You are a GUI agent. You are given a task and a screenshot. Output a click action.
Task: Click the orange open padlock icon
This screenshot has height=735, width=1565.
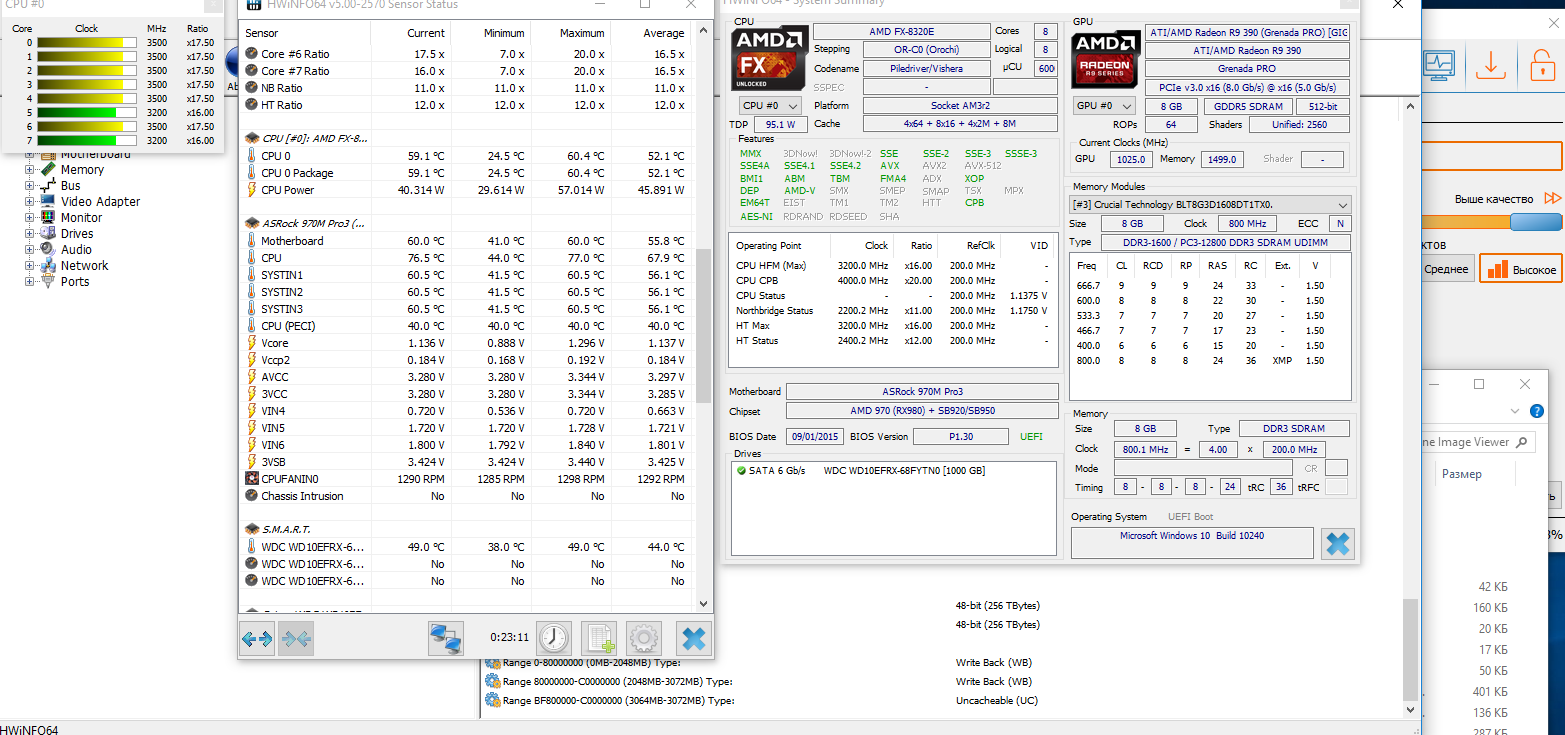coord(1541,65)
